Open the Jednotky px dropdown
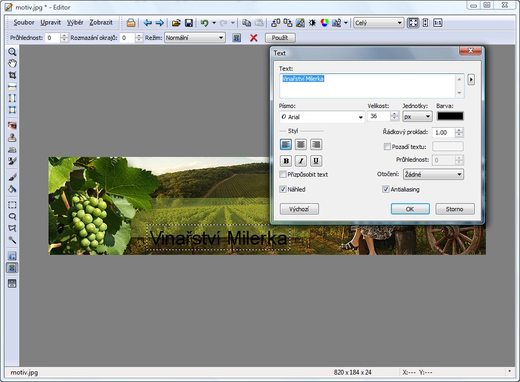 (x=417, y=116)
